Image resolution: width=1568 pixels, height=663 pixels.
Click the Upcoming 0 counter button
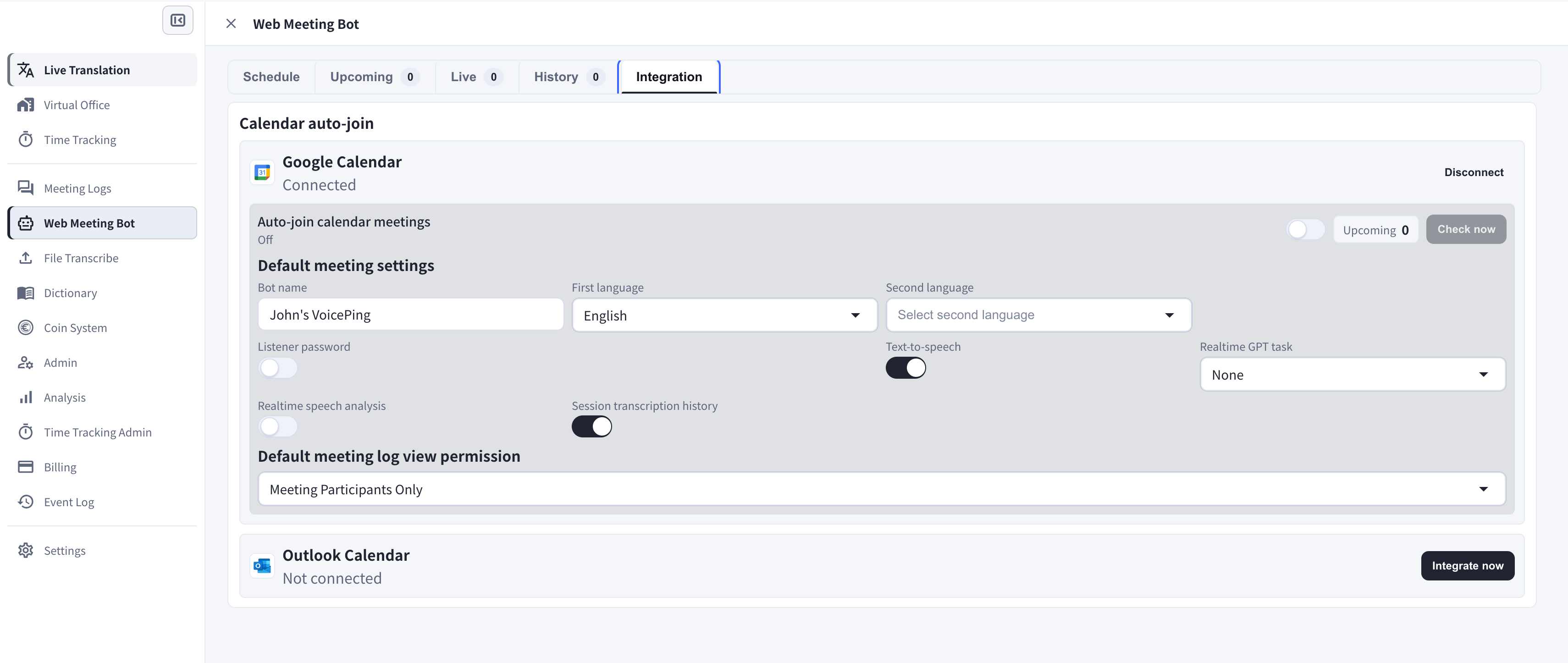tap(1375, 230)
